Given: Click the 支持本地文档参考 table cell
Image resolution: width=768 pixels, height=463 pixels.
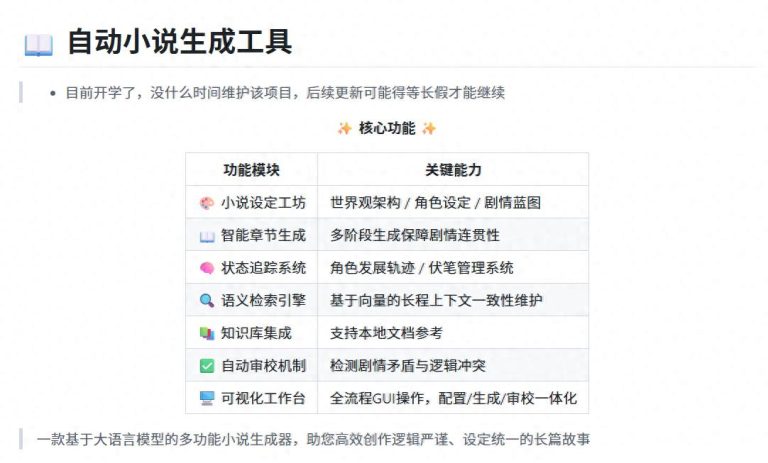Looking at the screenshot, I should (386, 333).
